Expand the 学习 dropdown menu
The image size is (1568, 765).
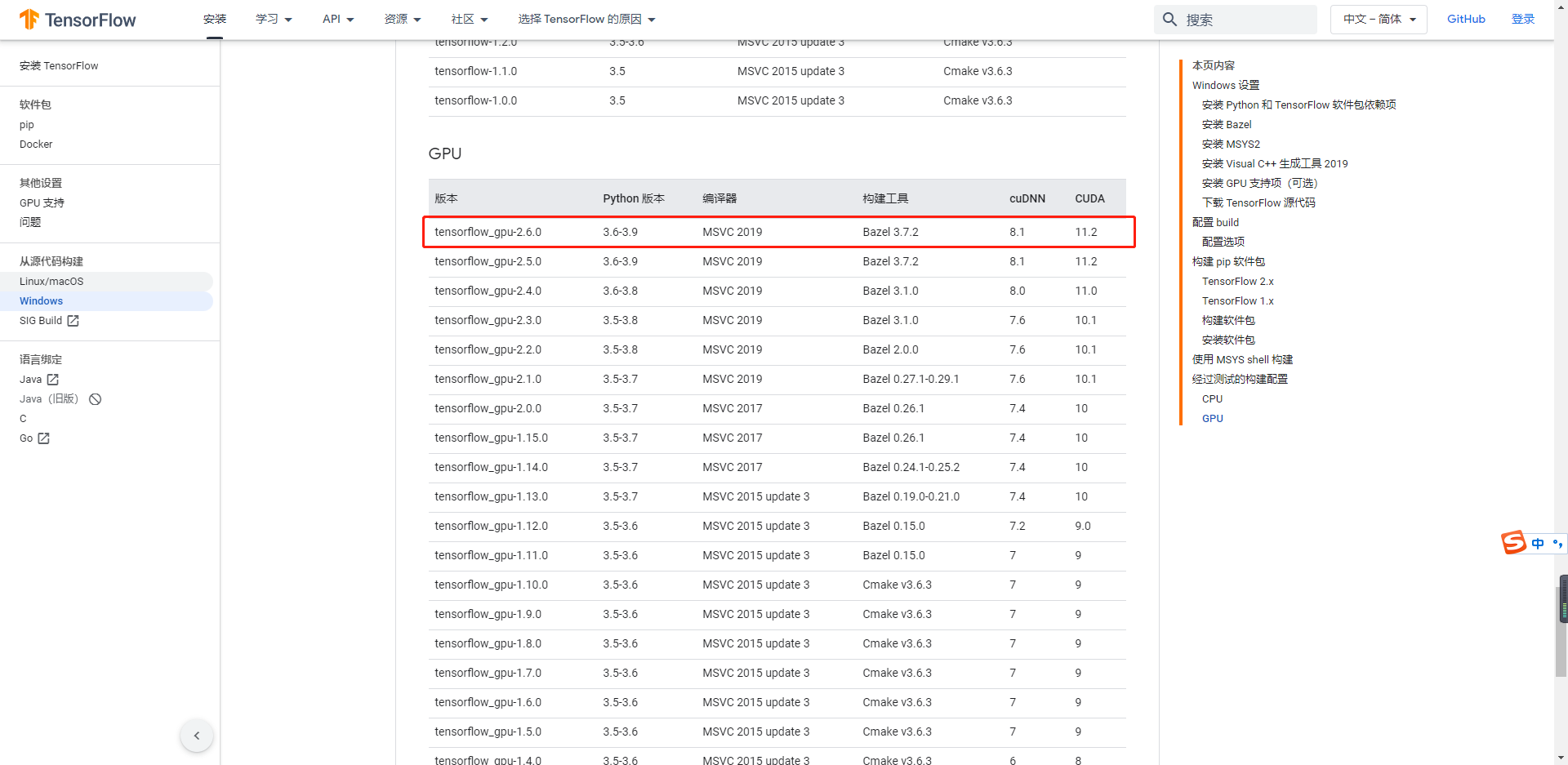click(274, 19)
